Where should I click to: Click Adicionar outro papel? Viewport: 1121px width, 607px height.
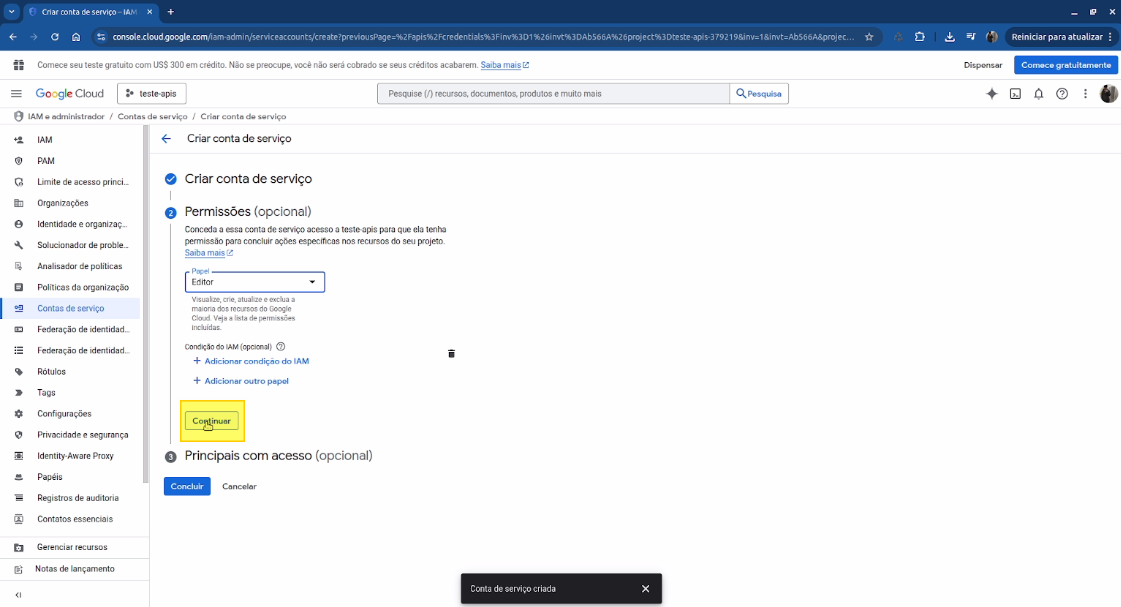point(241,381)
